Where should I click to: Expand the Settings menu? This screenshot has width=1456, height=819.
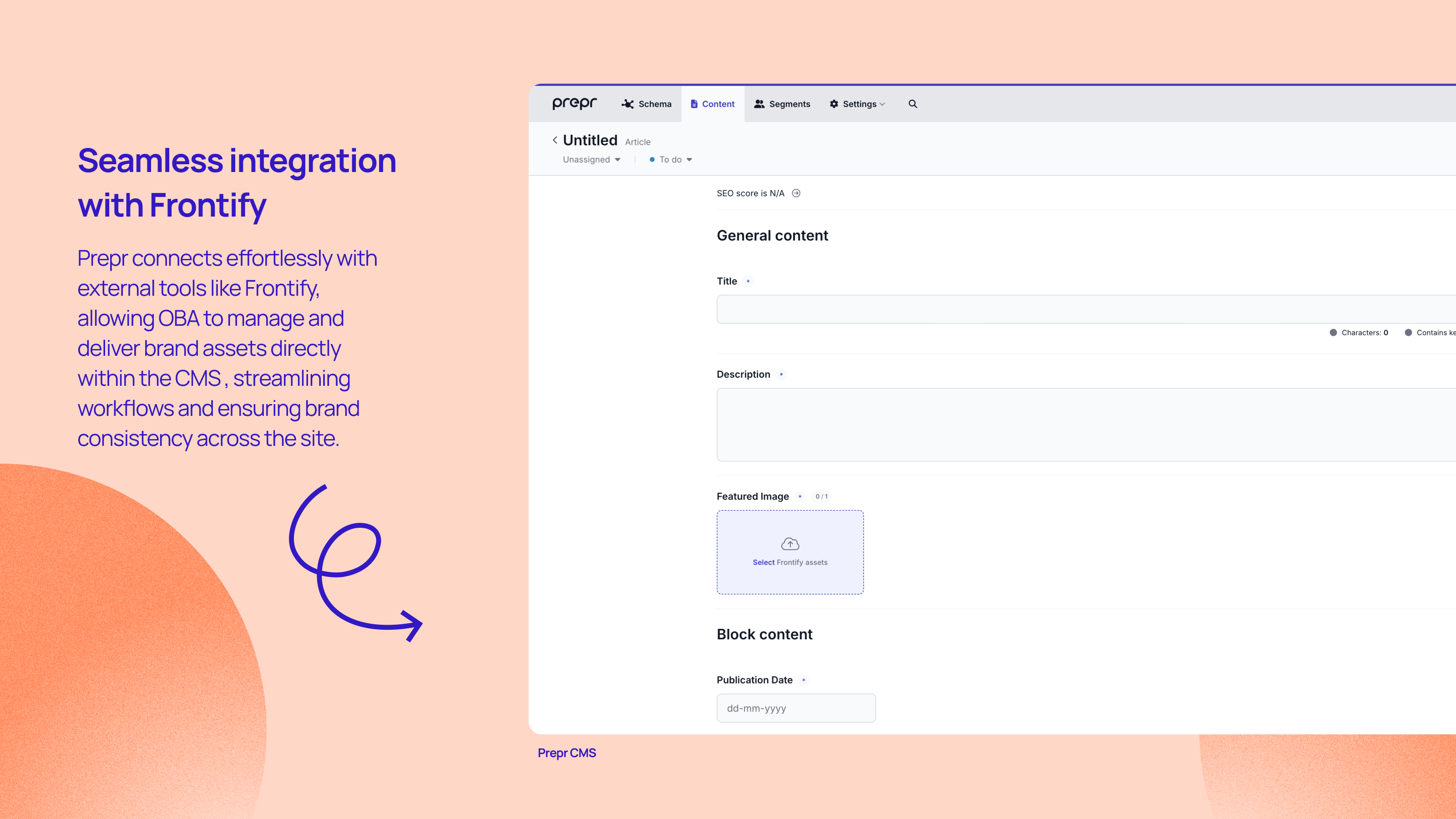(x=857, y=104)
